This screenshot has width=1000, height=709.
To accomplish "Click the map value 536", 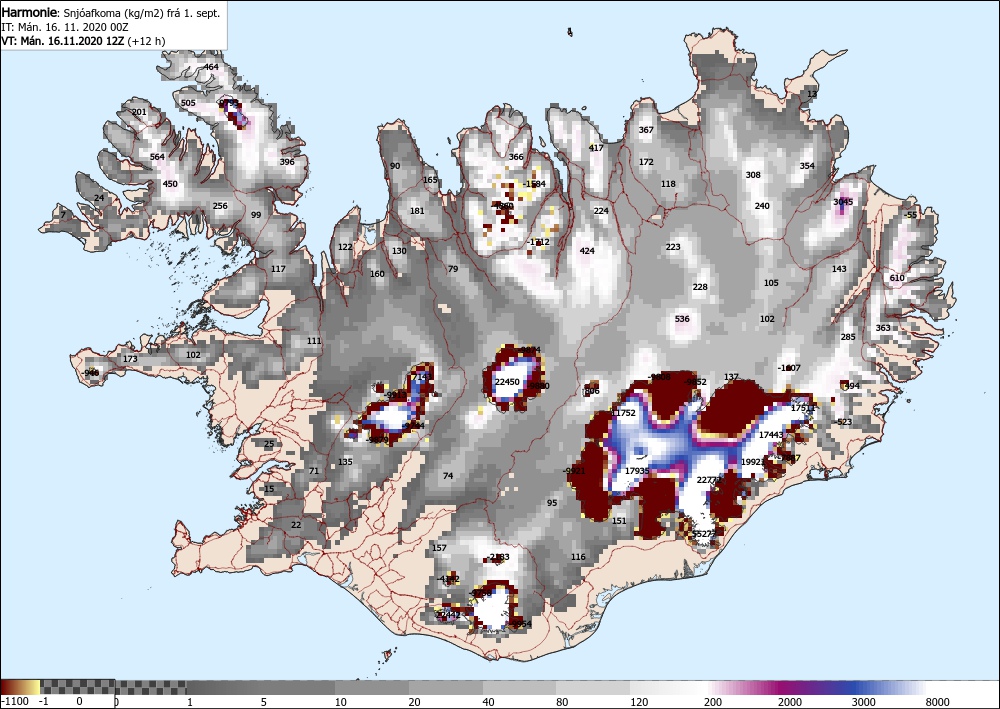I will (x=682, y=319).
